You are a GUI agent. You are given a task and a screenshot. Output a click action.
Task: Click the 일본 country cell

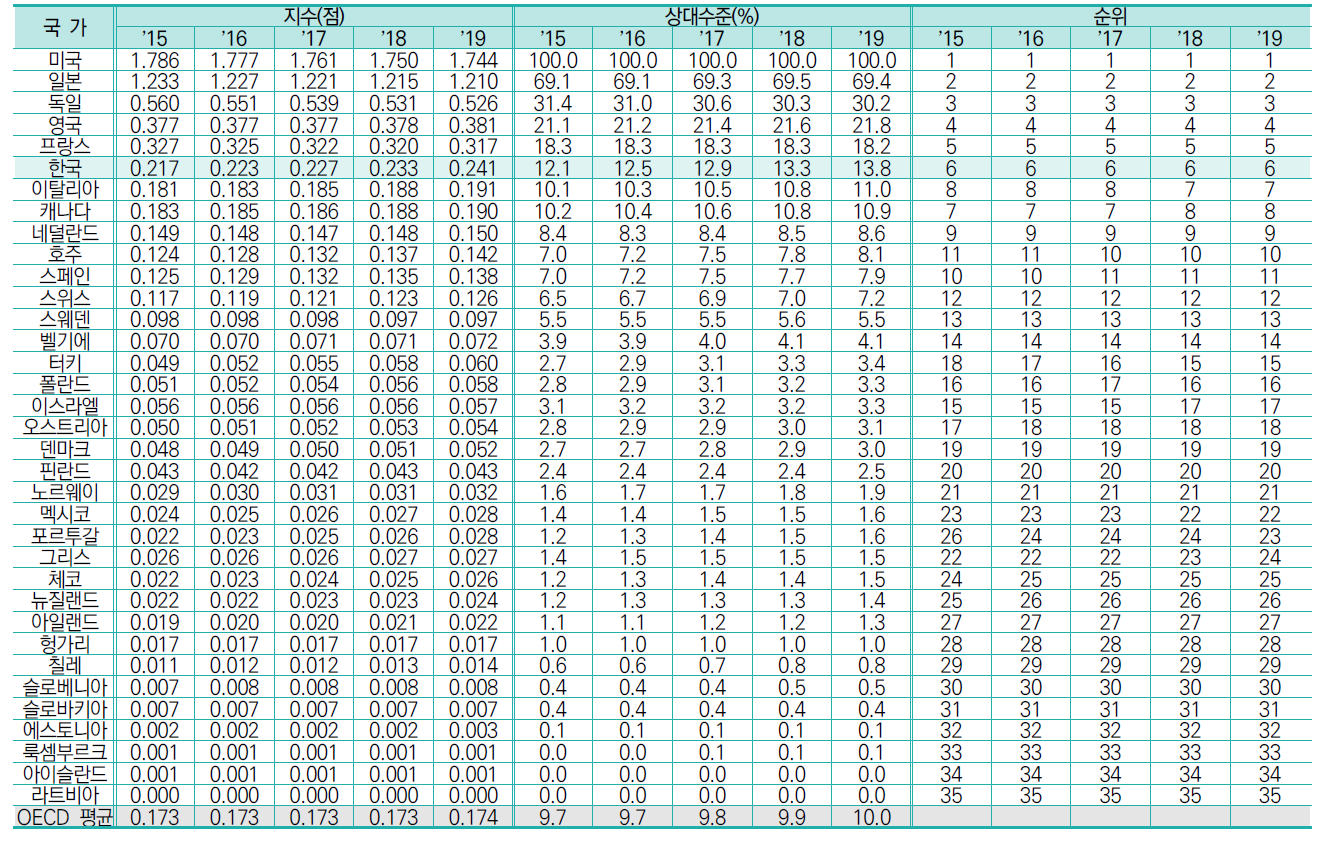64,81
